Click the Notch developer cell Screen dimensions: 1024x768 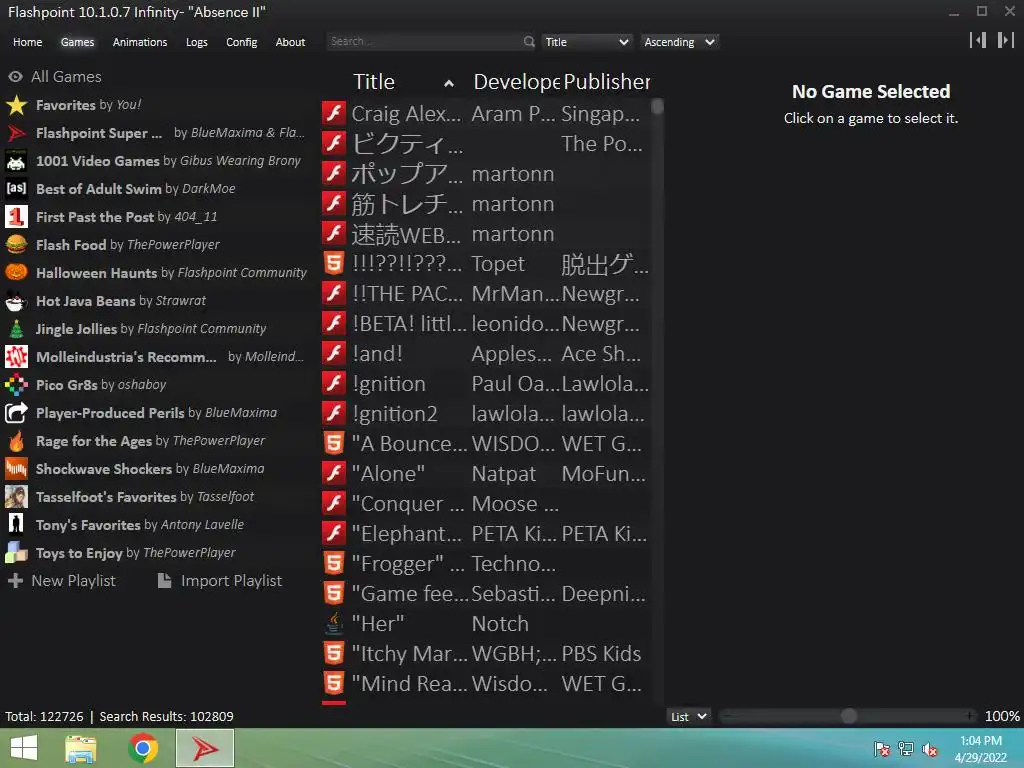tap(500, 624)
